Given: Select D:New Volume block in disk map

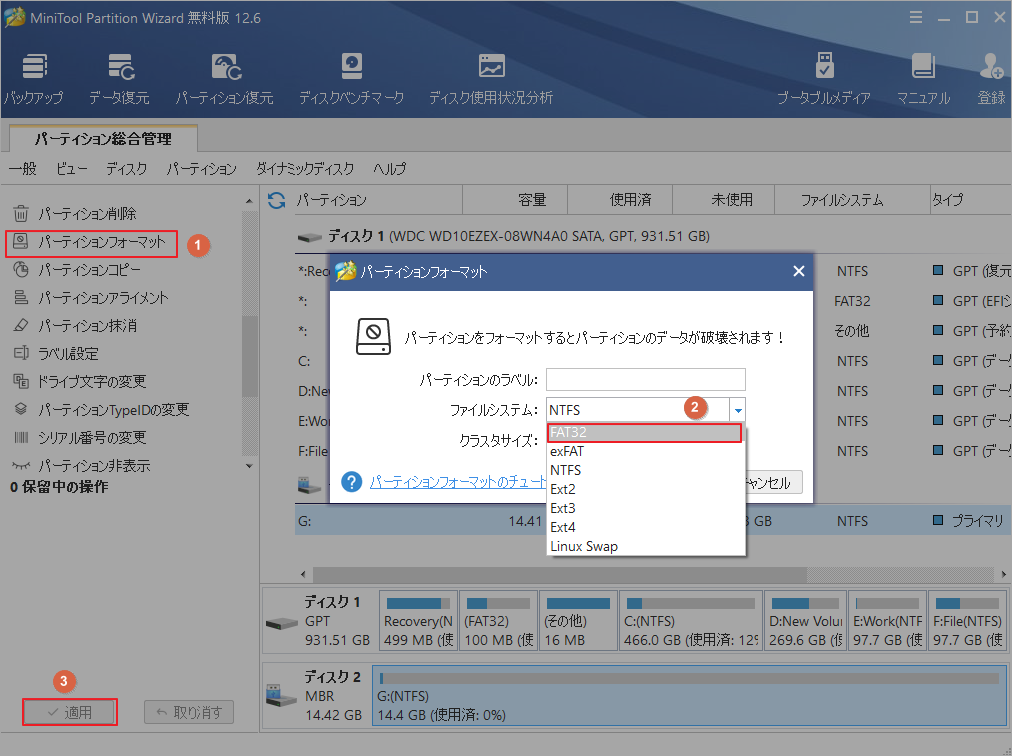Looking at the screenshot, I should click(805, 621).
